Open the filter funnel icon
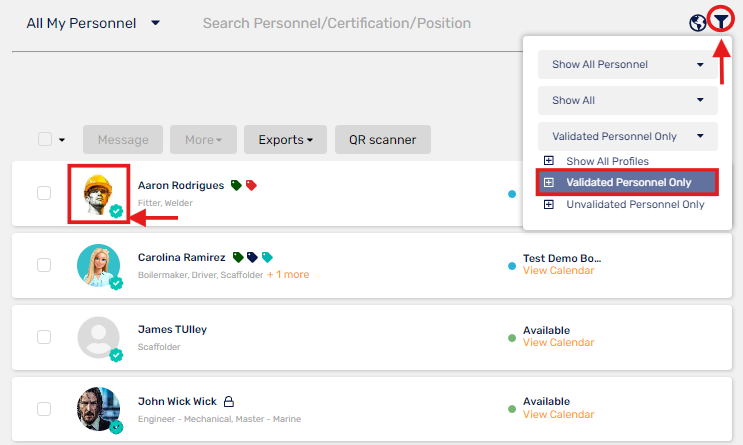The width and height of the screenshot is (743, 445). click(x=721, y=21)
